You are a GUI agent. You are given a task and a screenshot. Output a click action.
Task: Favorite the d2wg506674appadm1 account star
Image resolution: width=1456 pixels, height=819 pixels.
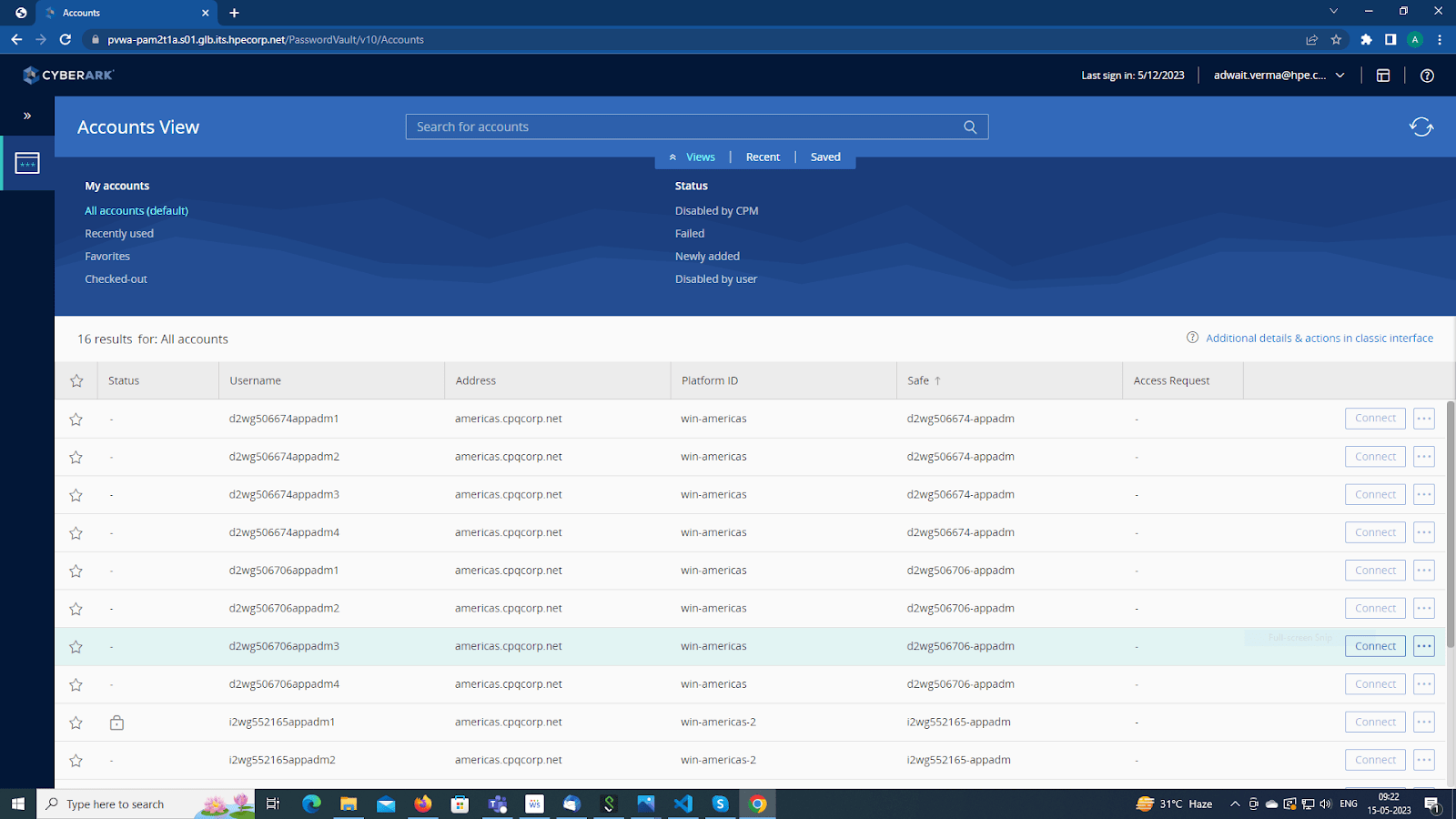tap(76, 420)
